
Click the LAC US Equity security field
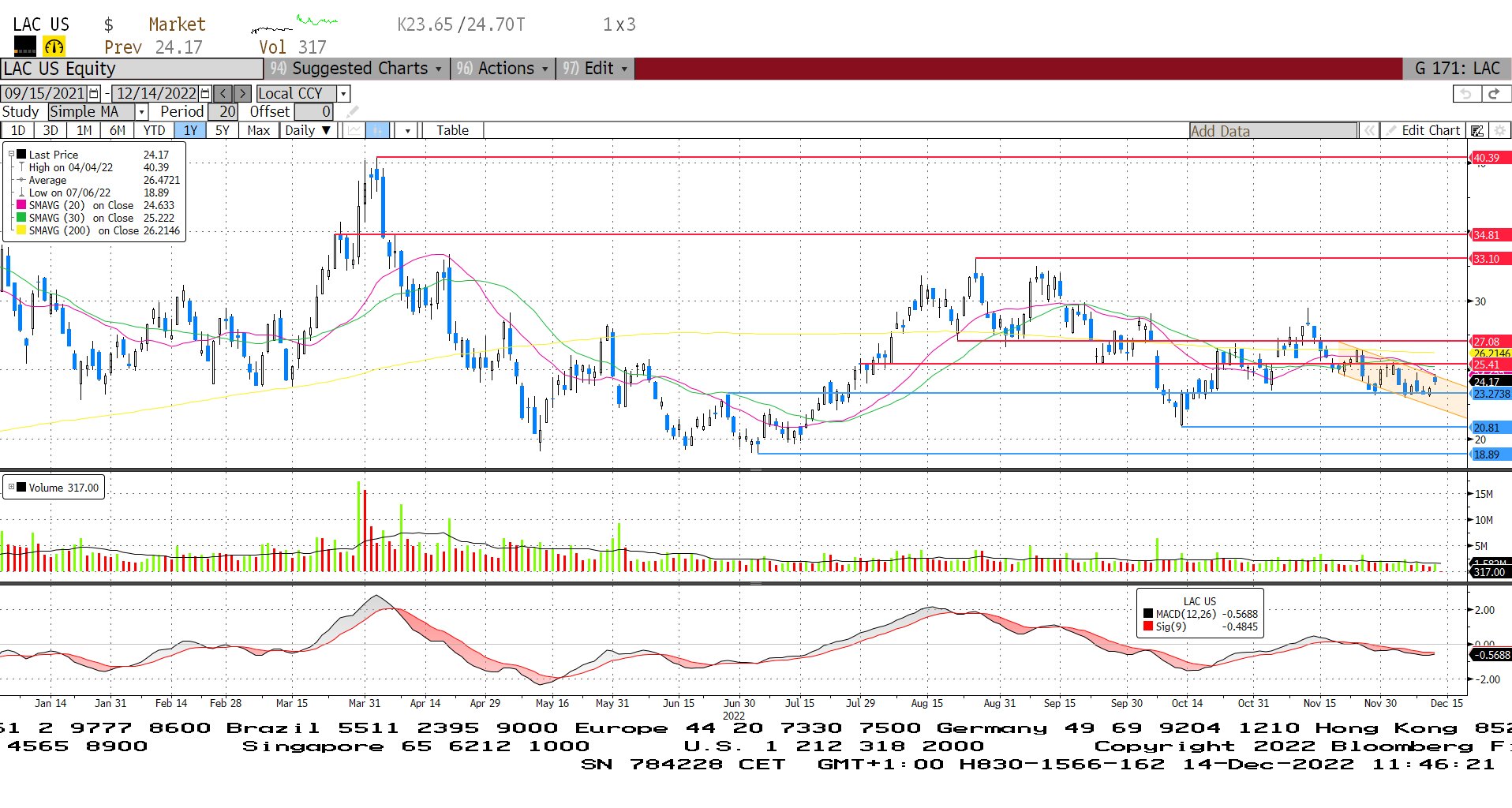132,69
